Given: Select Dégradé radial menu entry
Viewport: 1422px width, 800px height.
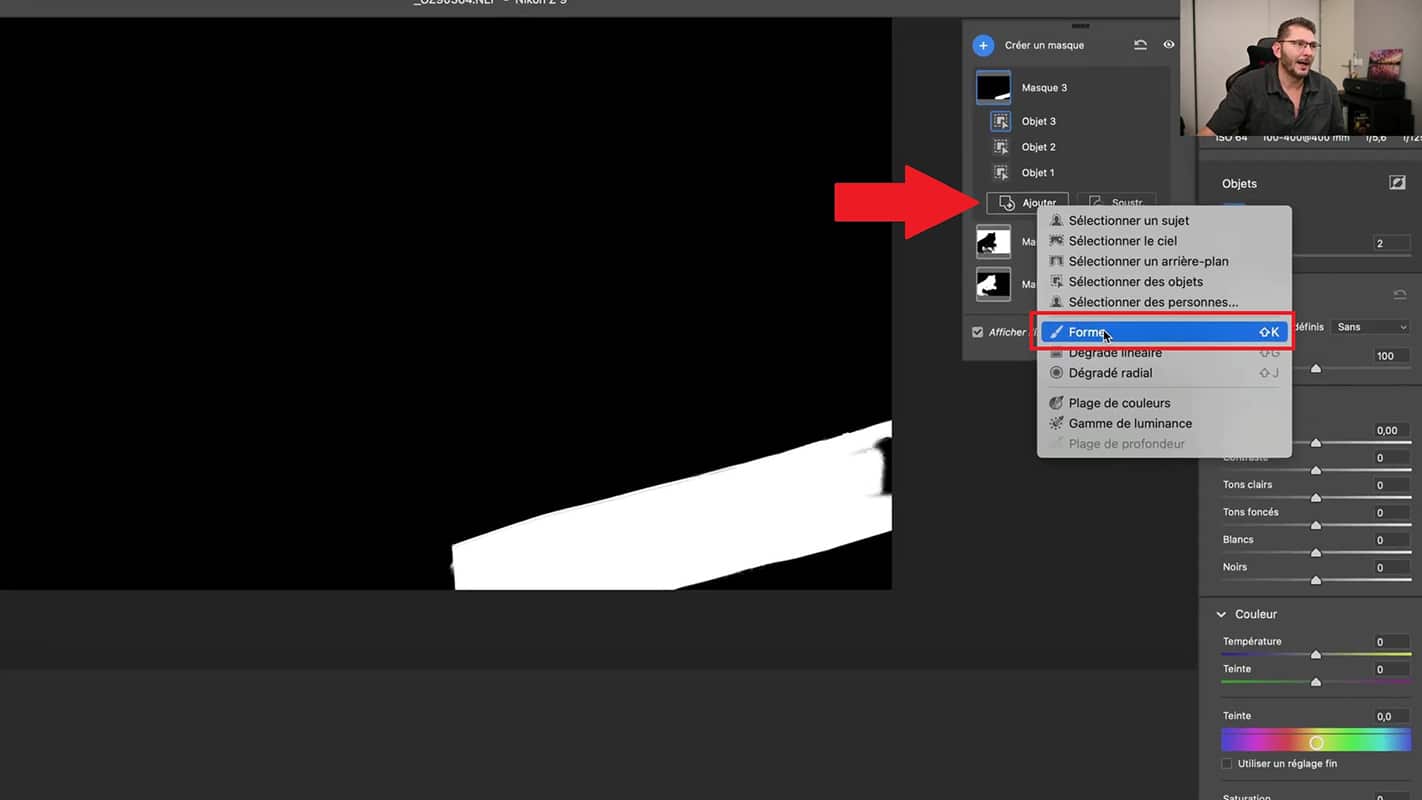Looking at the screenshot, I should [x=1164, y=373].
